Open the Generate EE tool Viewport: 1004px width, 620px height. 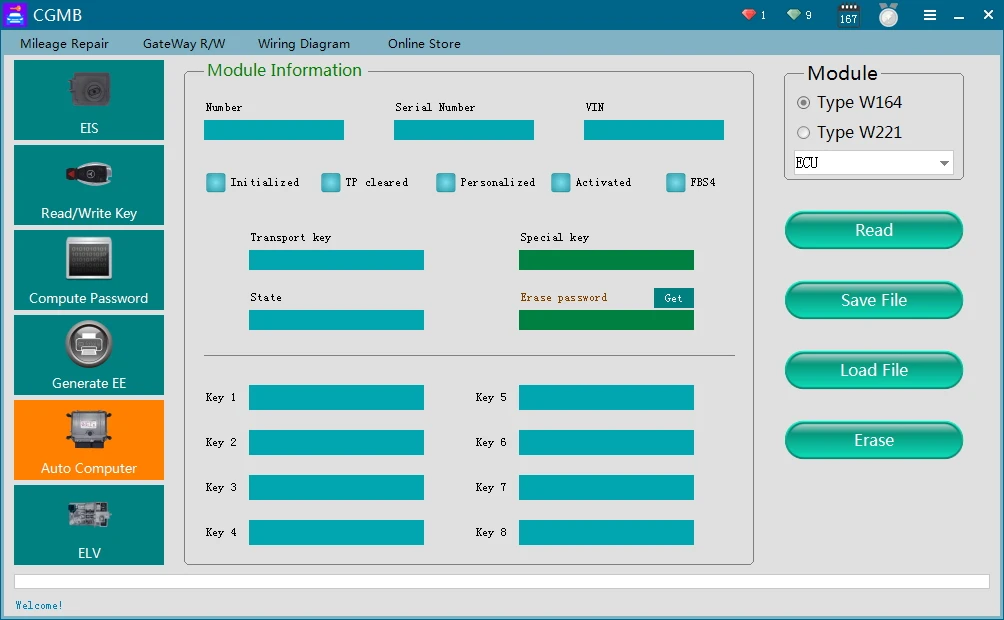pyautogui.click(x=89, y=355)
